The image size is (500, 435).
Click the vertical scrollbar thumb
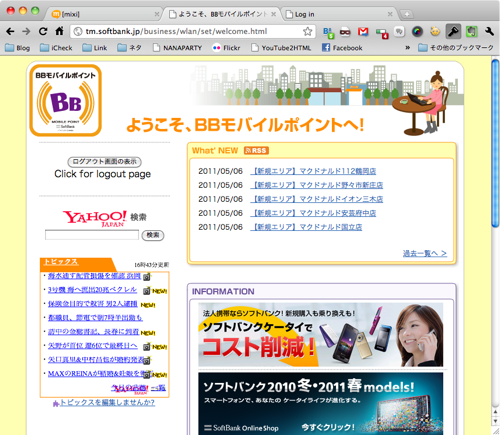(495, 143)
